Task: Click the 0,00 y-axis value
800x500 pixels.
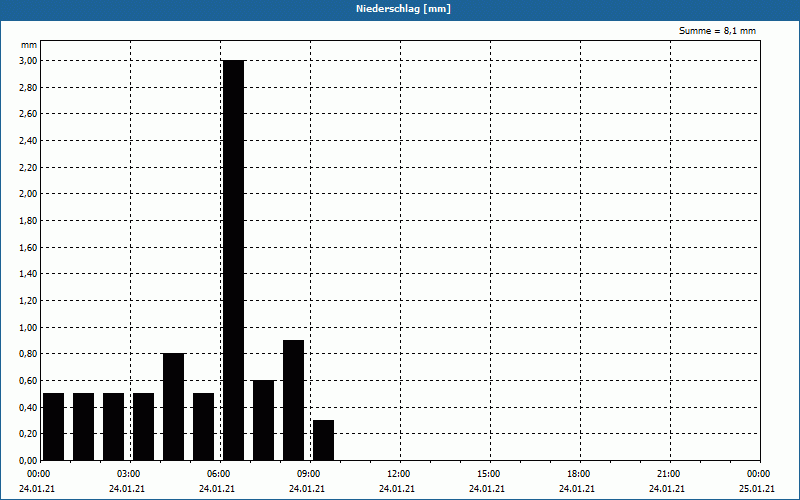Action: coord(28,460)
